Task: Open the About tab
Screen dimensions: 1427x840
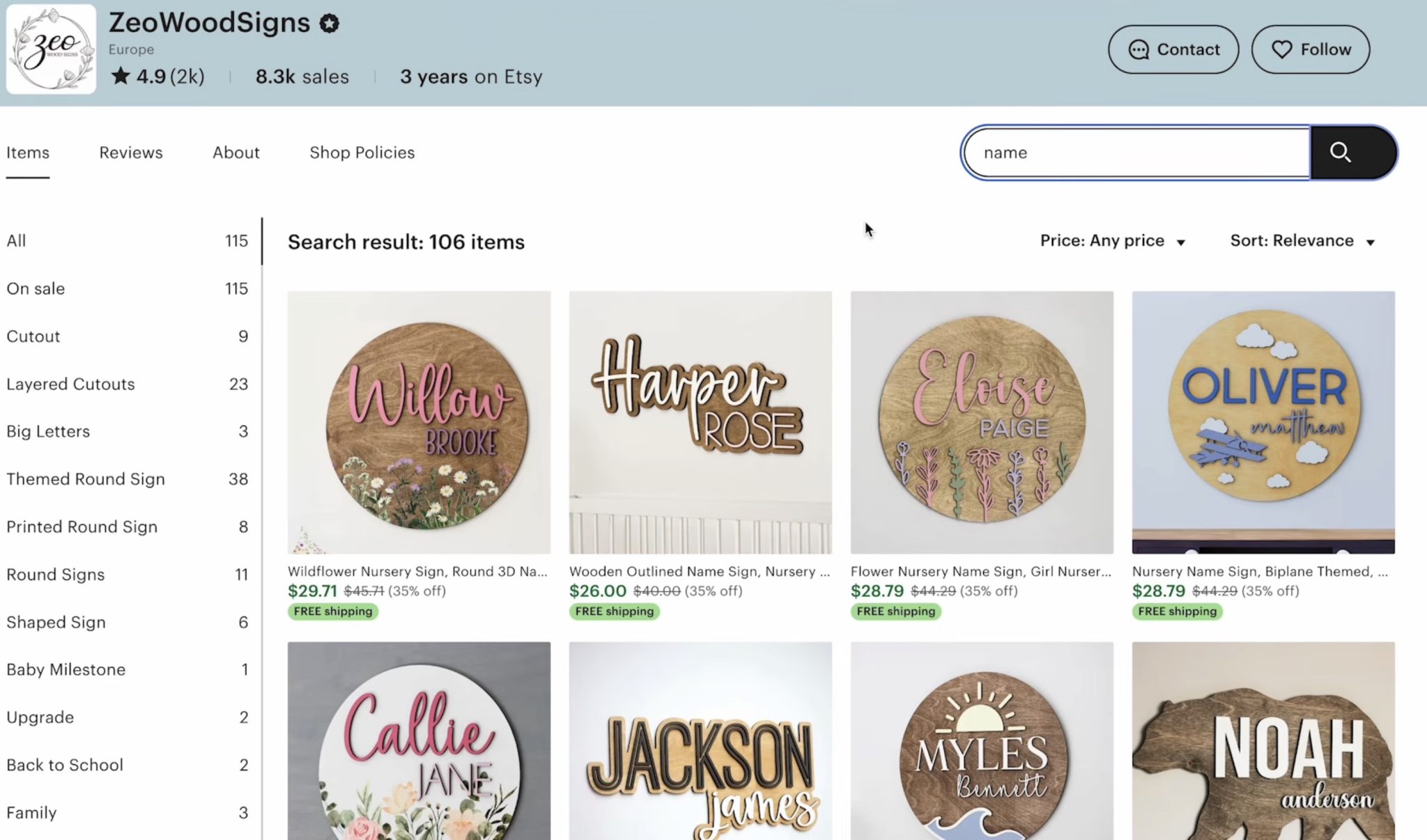Action: [236, 153]
